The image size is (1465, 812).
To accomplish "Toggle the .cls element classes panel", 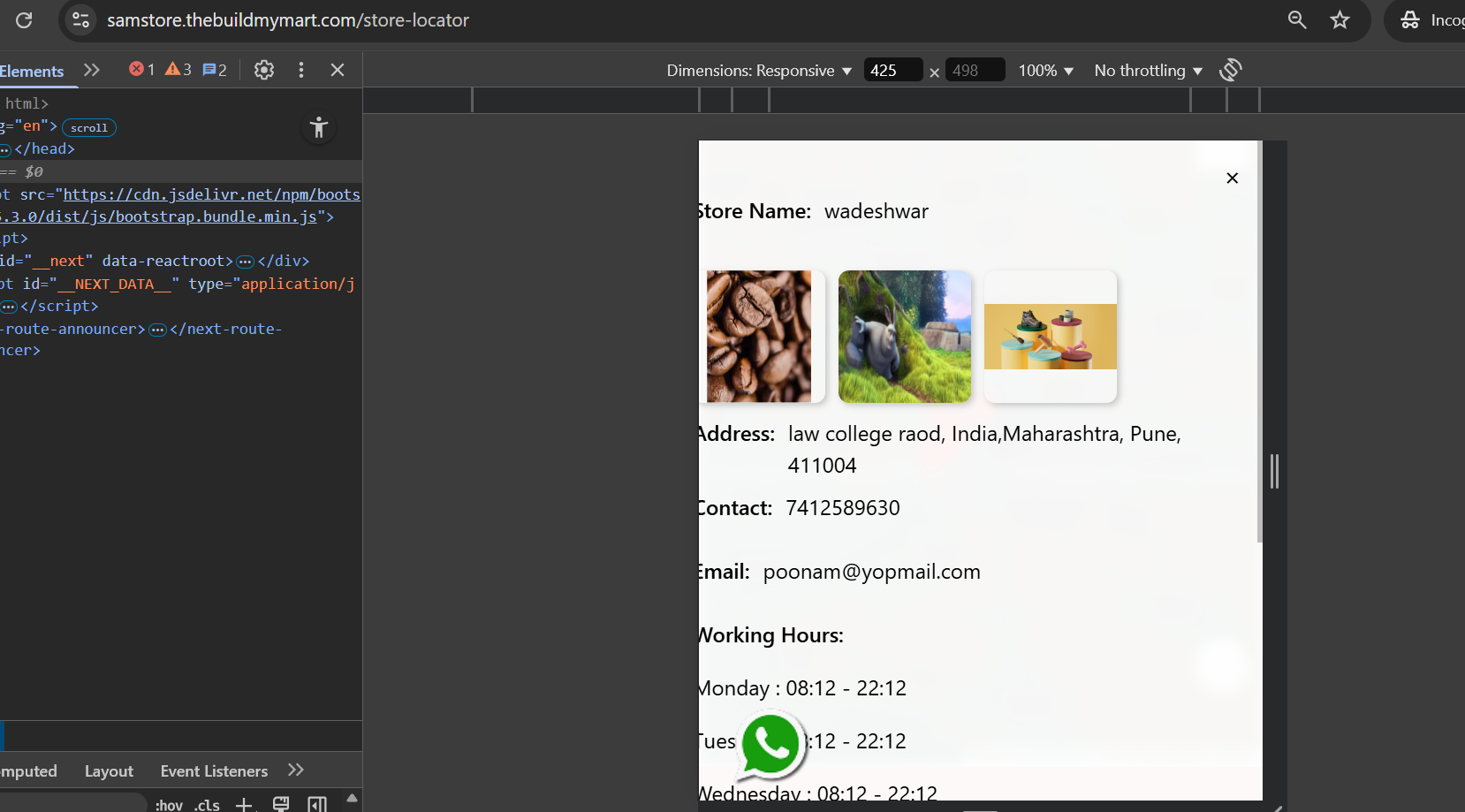I will (x=207, y=804).
